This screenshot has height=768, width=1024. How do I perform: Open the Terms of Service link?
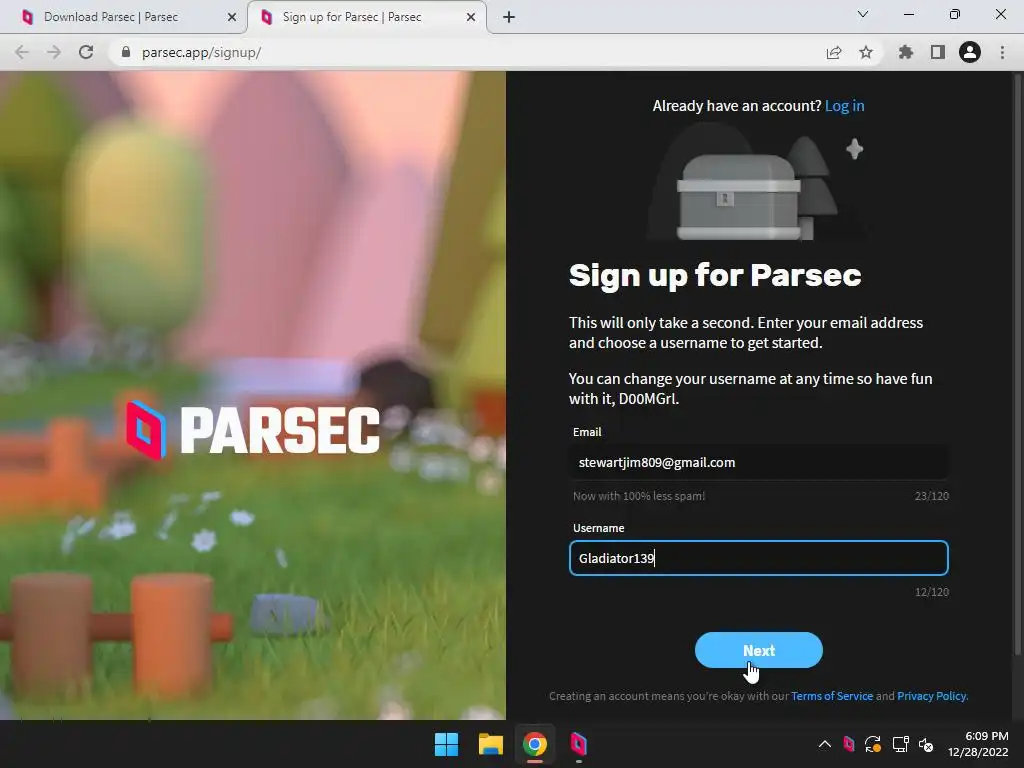click(832, 696)
